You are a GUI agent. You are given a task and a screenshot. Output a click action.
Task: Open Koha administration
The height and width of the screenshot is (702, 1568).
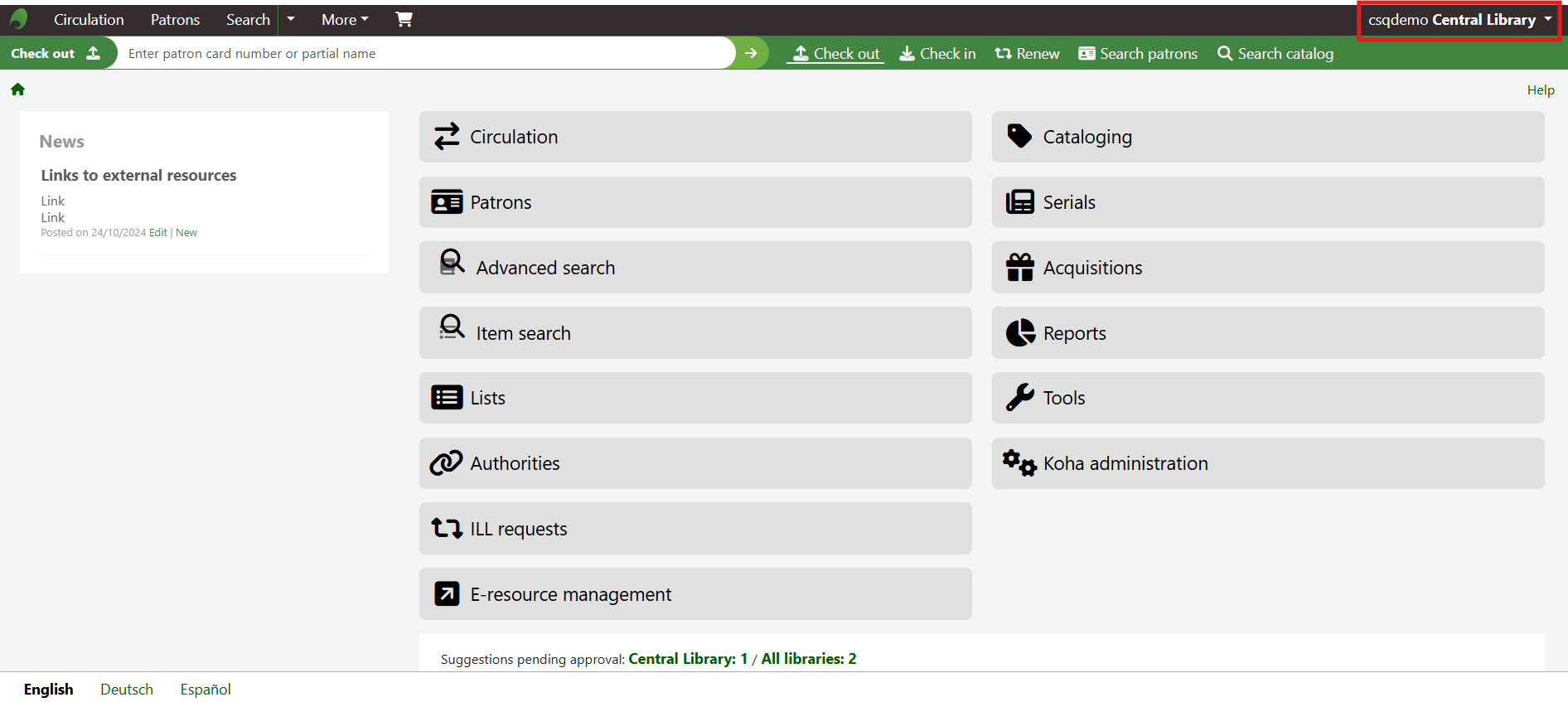click(x=1268, y=463)
